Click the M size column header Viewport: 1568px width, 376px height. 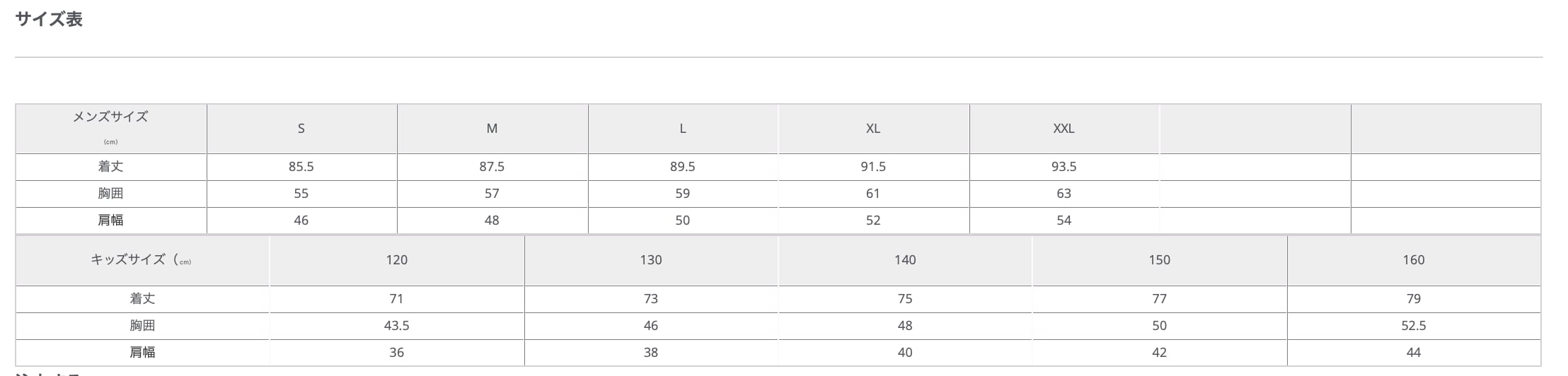(x=492, y=129)
